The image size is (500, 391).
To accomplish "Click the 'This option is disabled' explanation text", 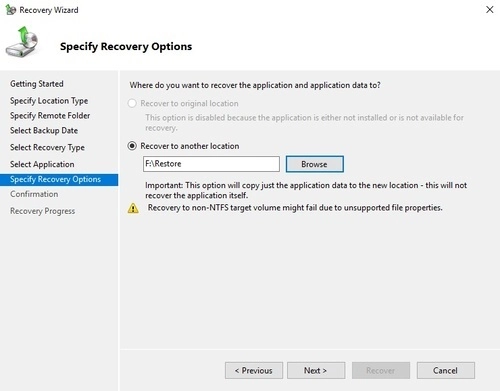I will pyautogui.click(x=304, y=123).
